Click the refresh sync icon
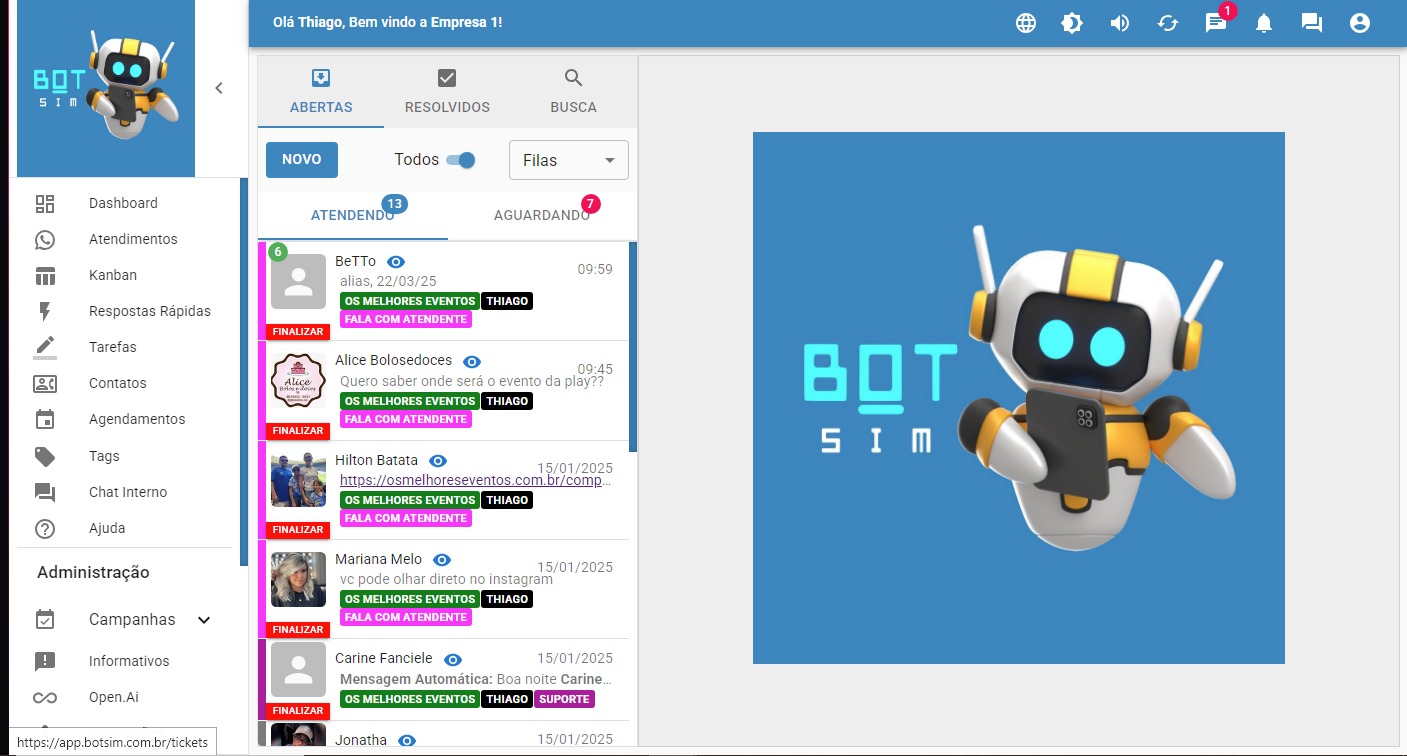Viewport: 1407px width, 756px height. [1168, 23]
